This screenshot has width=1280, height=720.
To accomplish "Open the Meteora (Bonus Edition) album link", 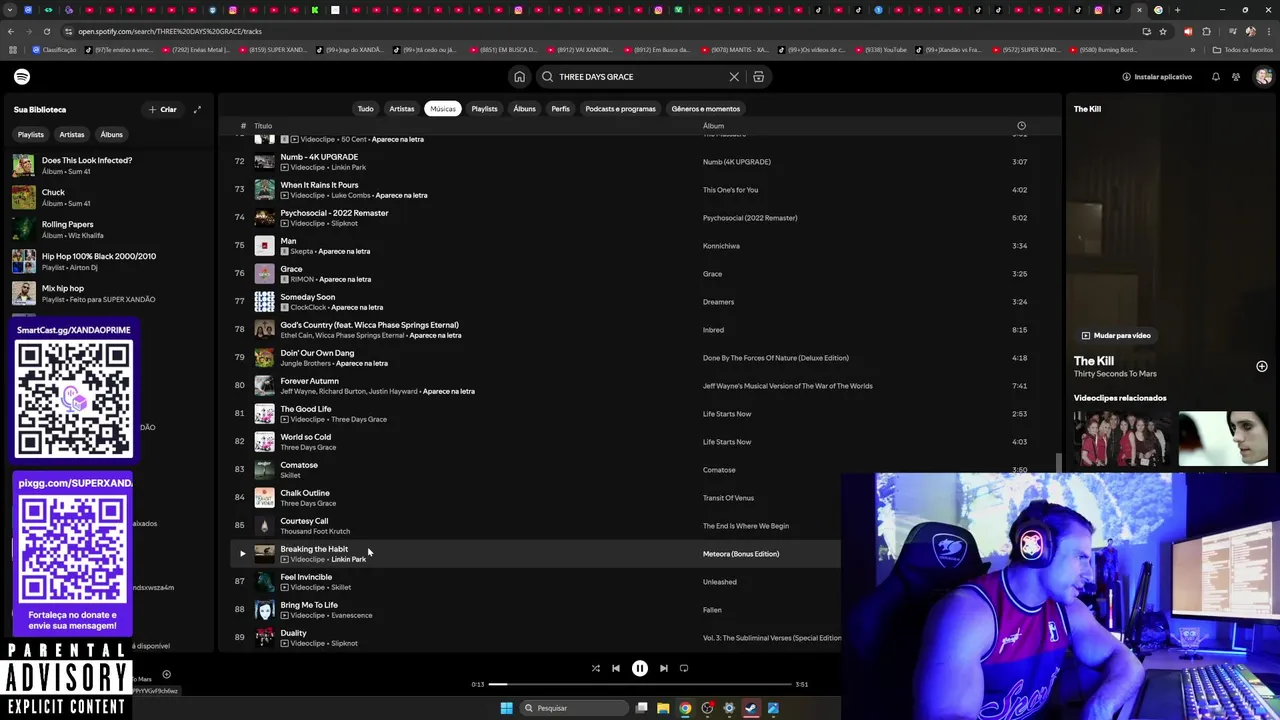I will pos(741,554).
